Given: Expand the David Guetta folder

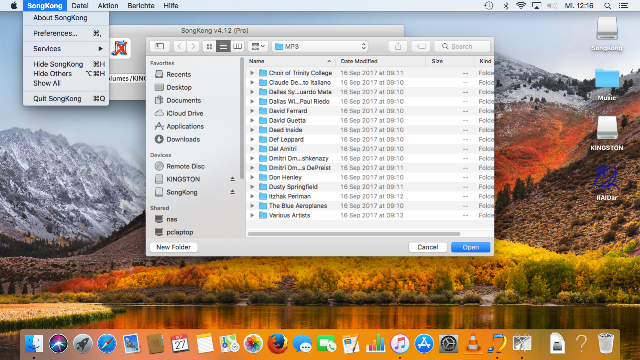Looking at the screenshot, I should tap(252, 120).
